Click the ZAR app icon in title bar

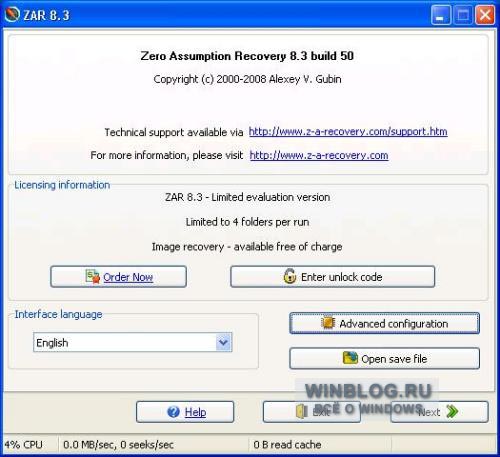pos(12,15)
